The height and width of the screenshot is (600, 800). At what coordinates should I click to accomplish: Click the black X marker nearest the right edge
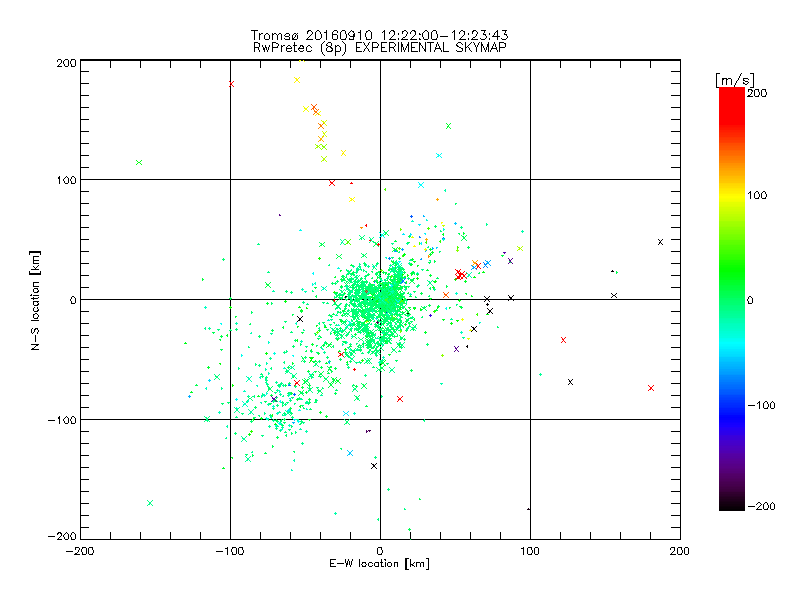[660, 242]
